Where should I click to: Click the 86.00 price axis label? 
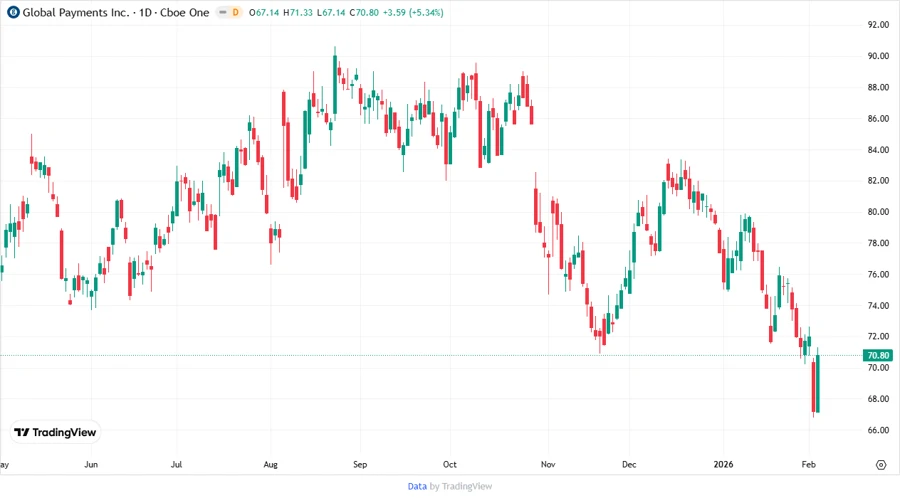[x=878, y=119]
